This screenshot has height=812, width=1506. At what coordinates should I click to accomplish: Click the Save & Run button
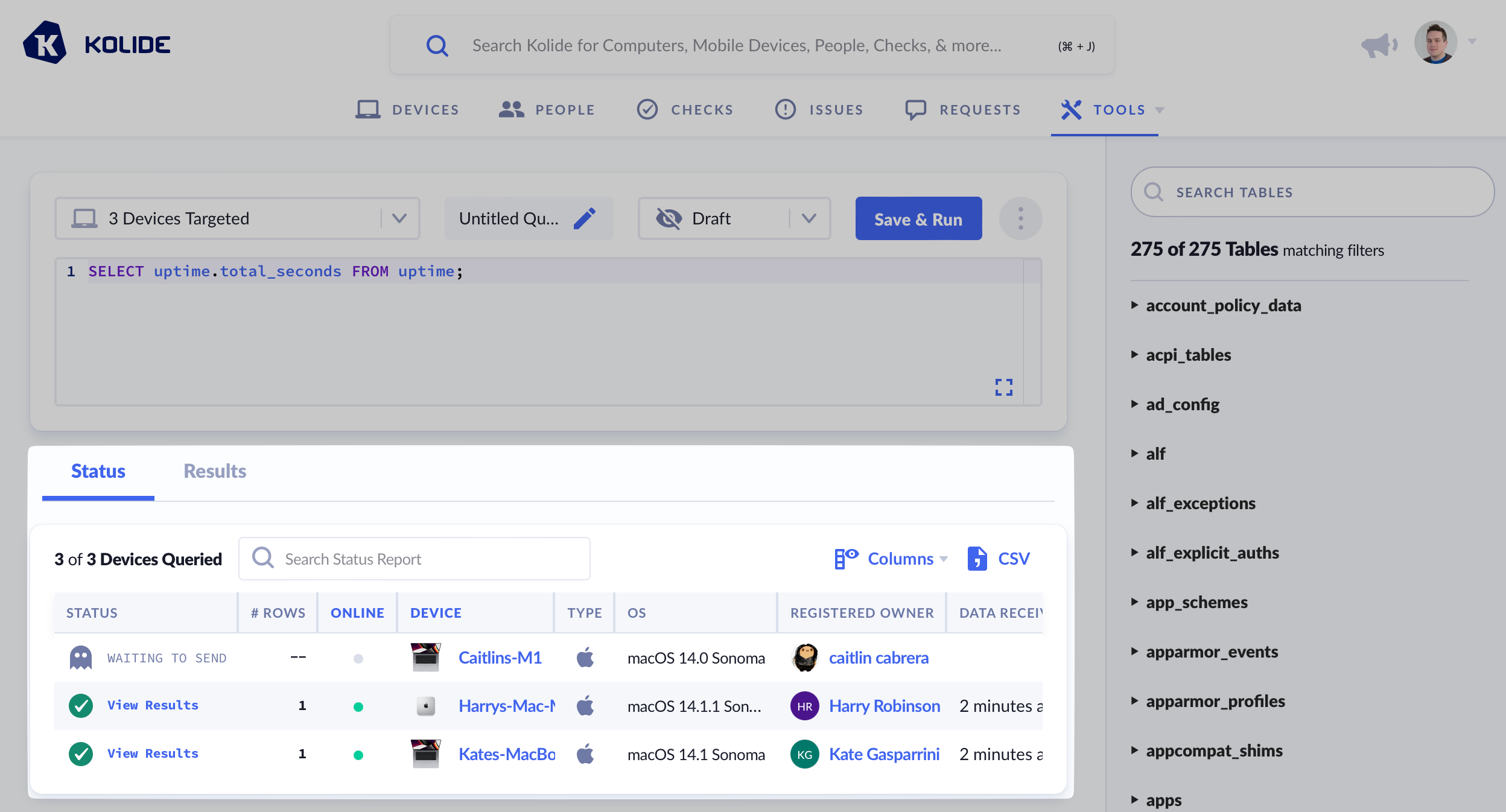pos(918,219)
